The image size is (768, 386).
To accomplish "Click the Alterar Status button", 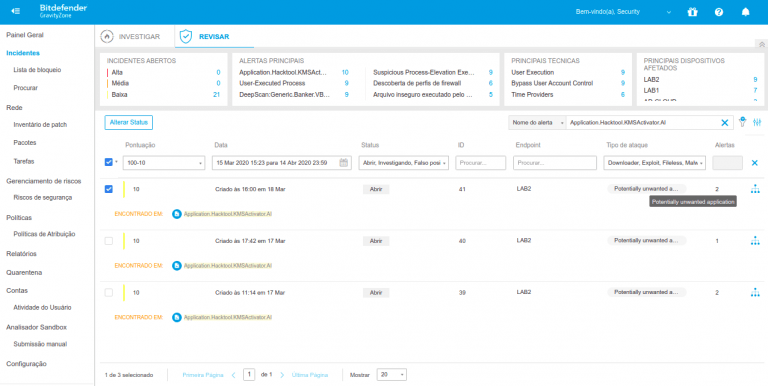I will click(x=129, y=122).
